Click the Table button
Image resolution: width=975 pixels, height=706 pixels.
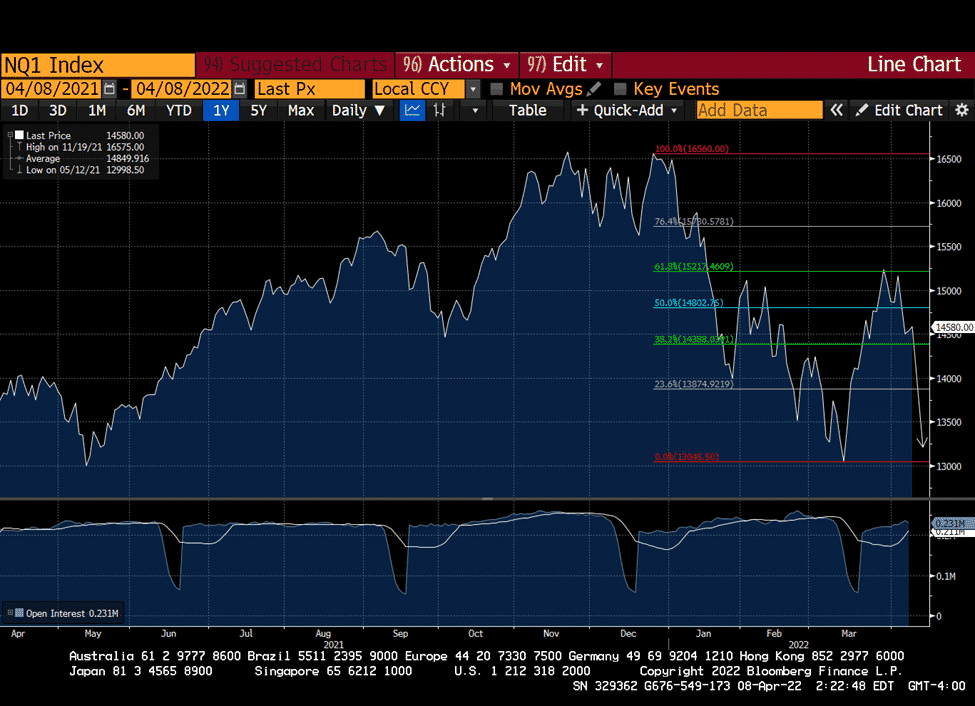pos(527,110)
